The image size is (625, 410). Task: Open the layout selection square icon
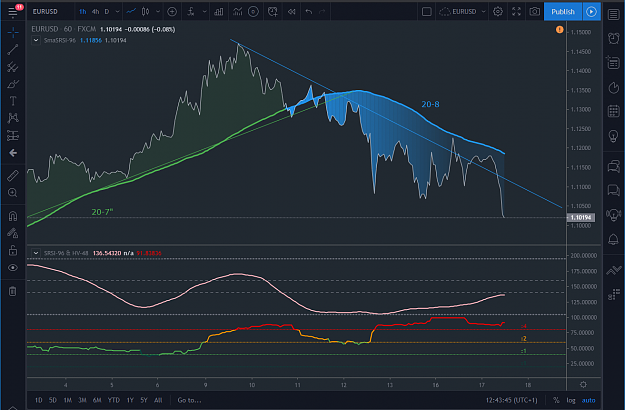426,12
